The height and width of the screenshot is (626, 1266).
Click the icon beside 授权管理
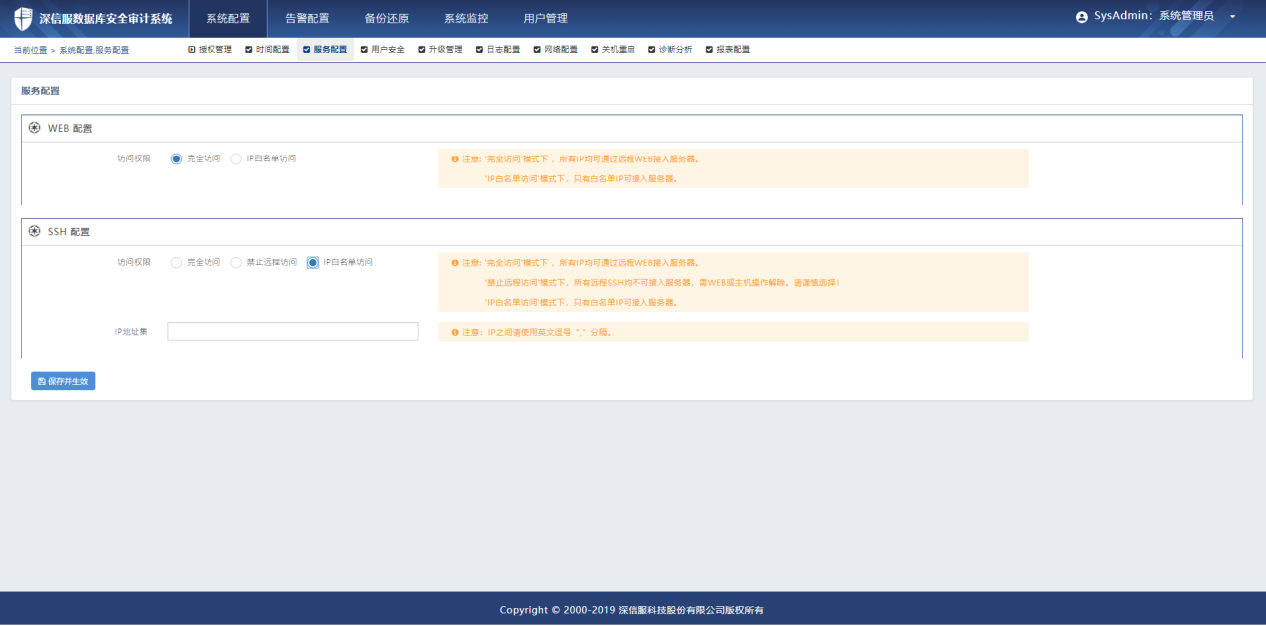(x=192, y=49)
